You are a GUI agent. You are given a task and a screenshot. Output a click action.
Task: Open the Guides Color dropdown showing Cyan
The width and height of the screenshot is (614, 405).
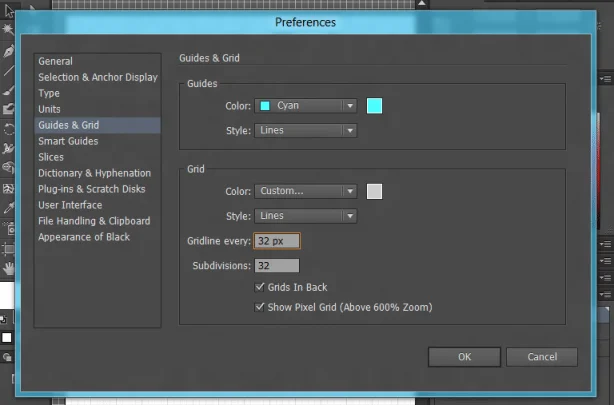(x=305, y=106)
